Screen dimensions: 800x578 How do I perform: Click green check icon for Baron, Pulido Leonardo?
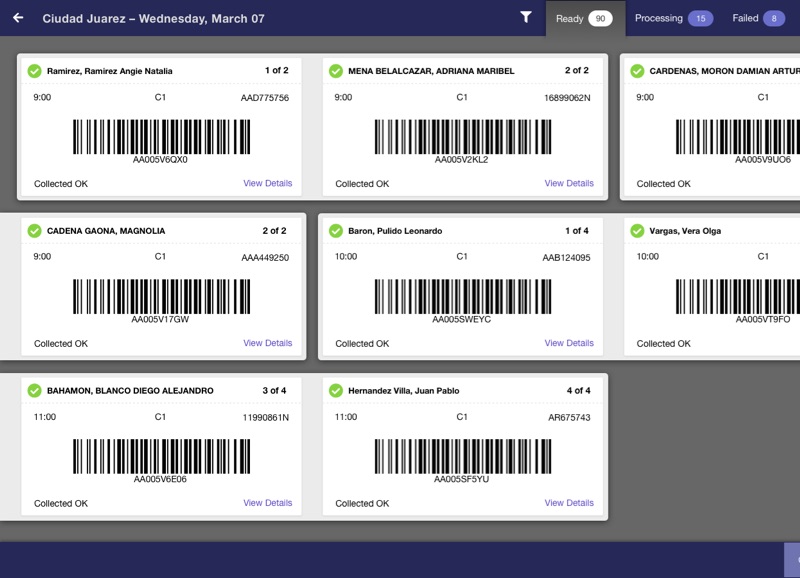click(336, 231)
